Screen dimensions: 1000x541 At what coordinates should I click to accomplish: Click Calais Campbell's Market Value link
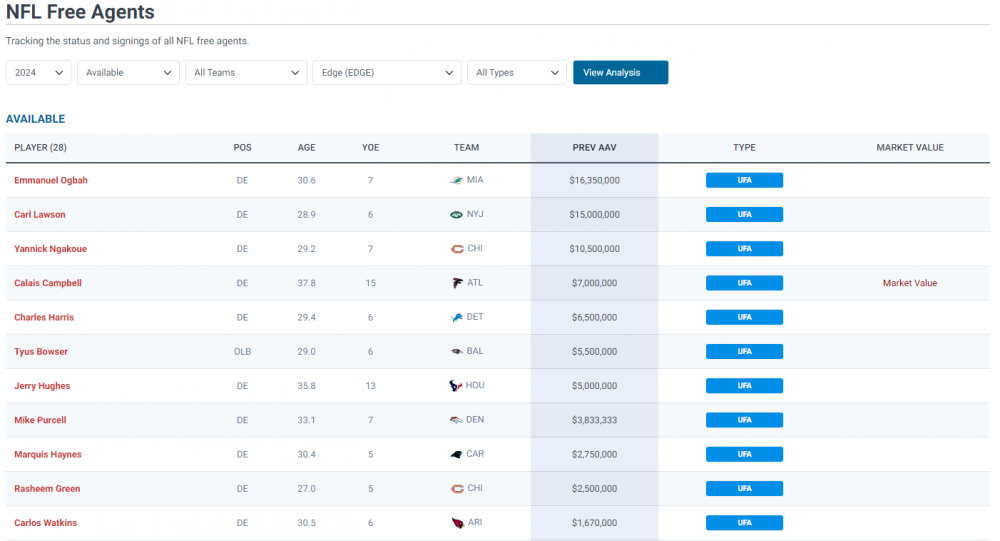[x=909, y=283]
